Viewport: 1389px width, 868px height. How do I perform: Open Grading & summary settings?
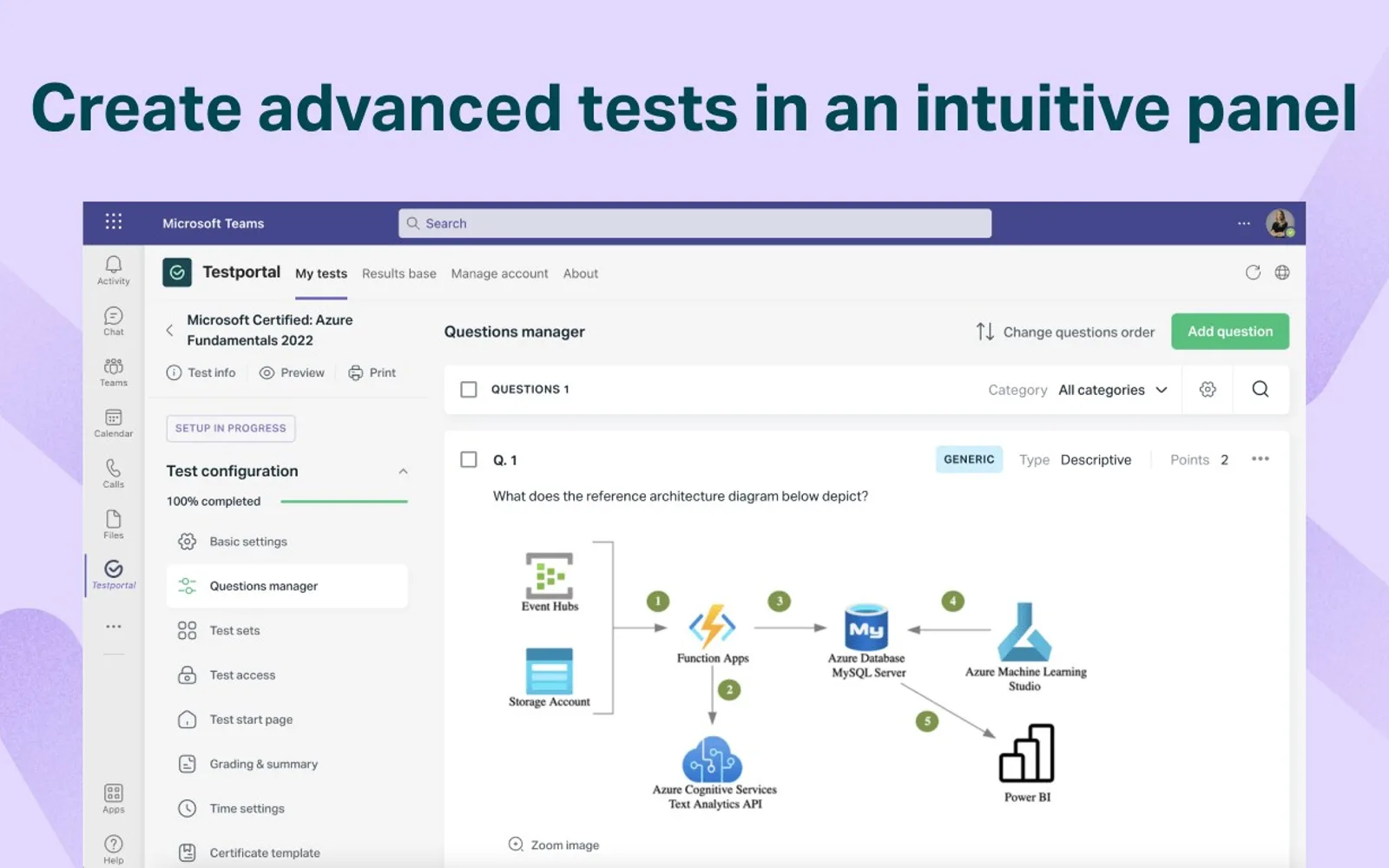click(x=286, y=764)
